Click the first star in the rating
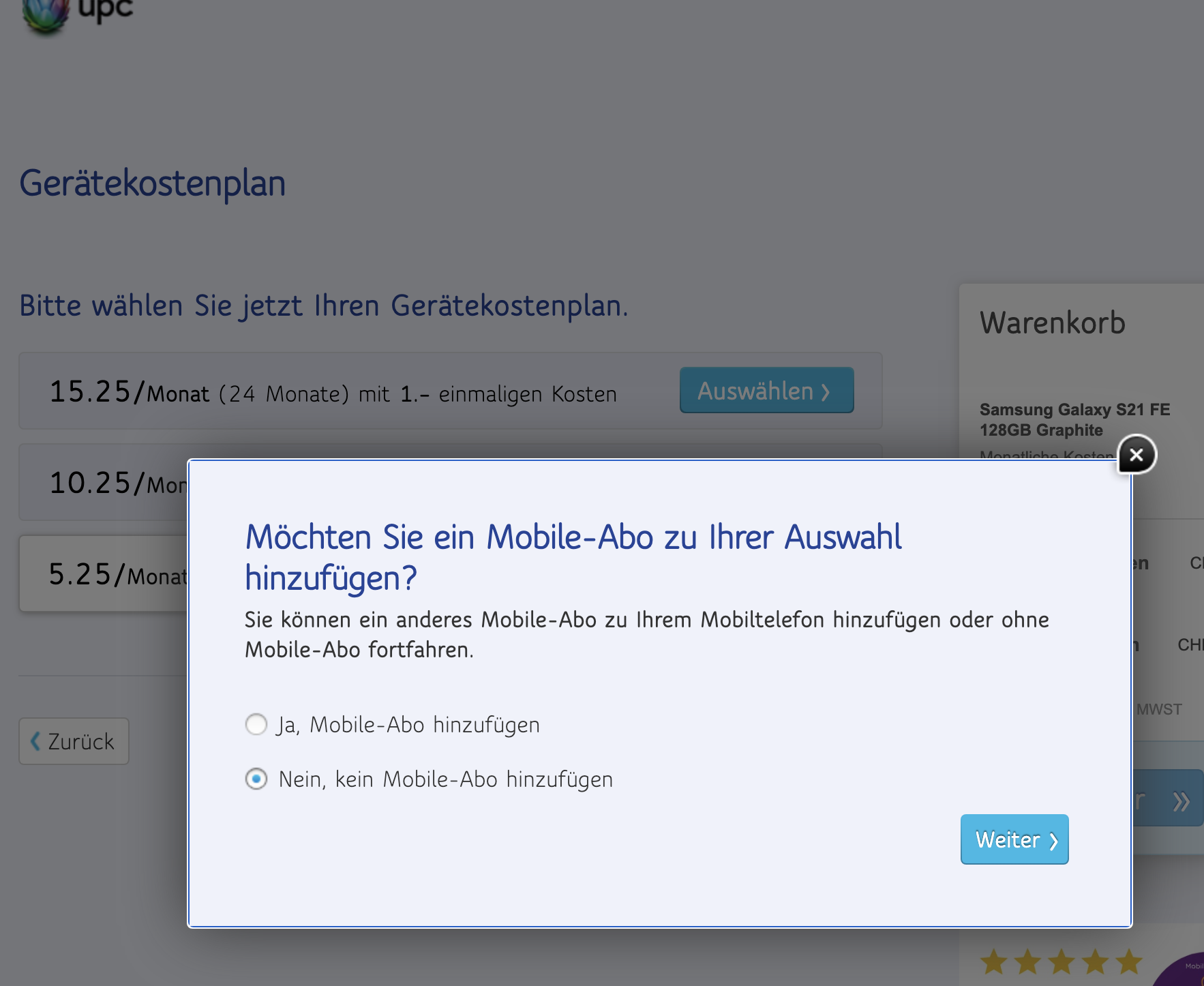 [x=993, y=962]
